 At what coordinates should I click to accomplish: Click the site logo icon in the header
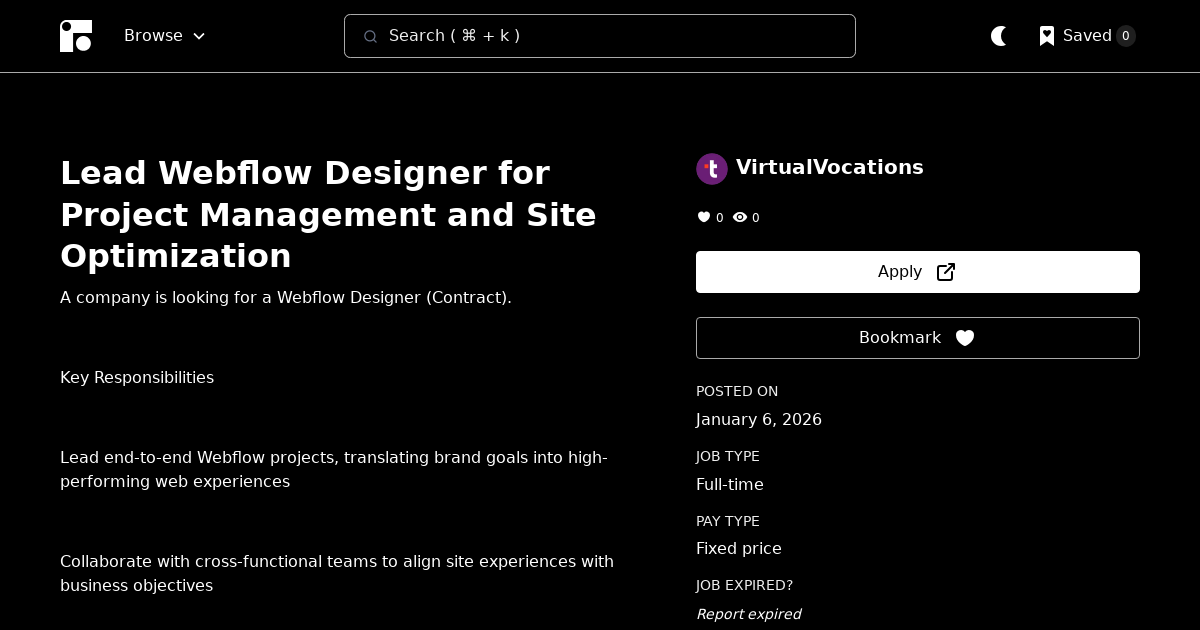[x=76, y=36]
